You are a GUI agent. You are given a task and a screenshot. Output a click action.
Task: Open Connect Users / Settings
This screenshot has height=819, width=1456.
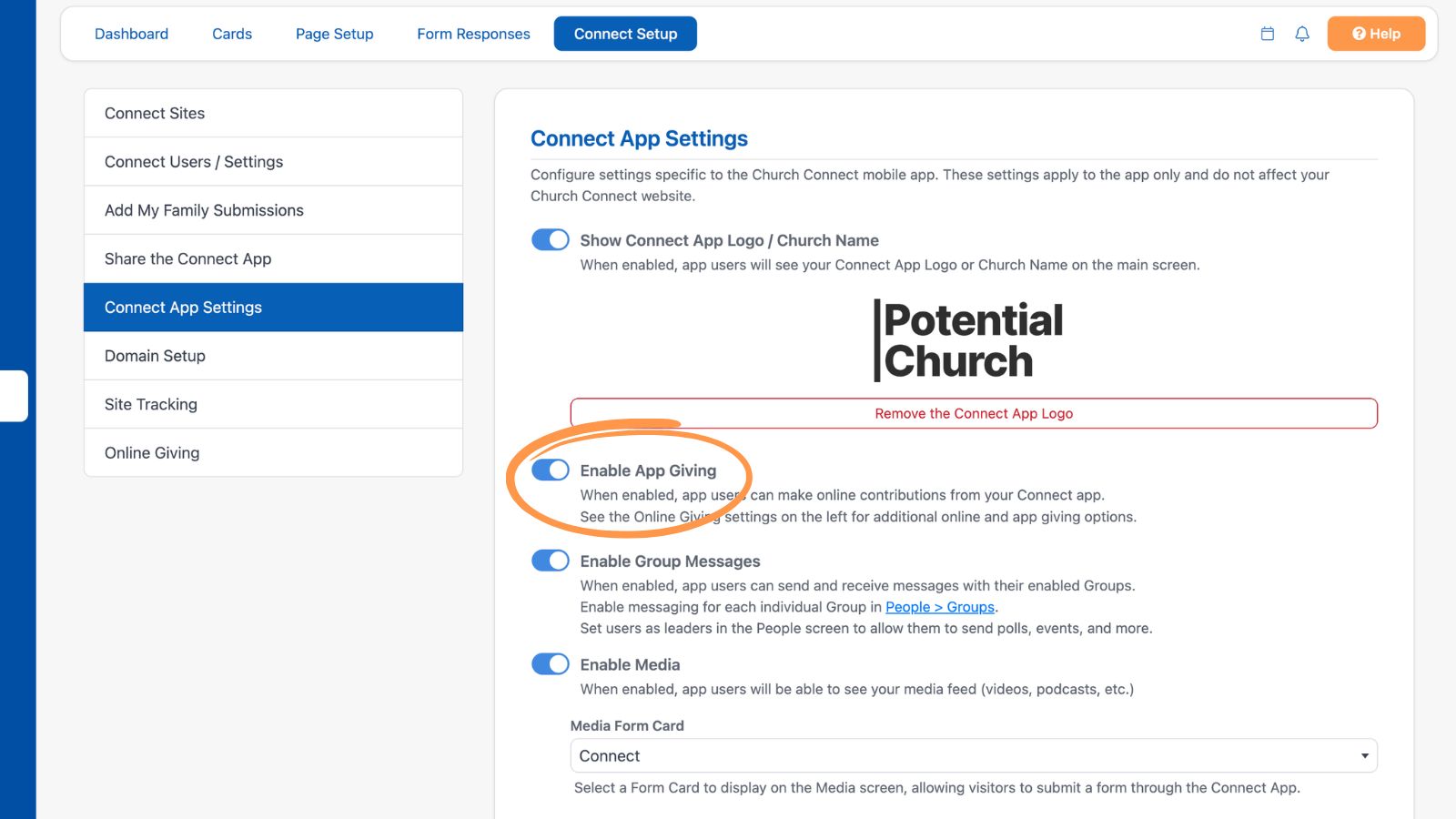tap(273, 162)
